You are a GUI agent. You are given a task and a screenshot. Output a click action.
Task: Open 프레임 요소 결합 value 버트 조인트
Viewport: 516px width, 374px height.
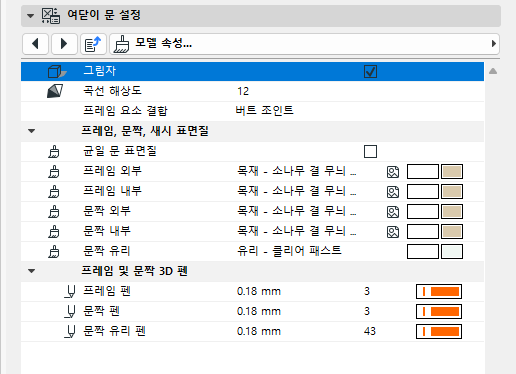click(264, 110)
